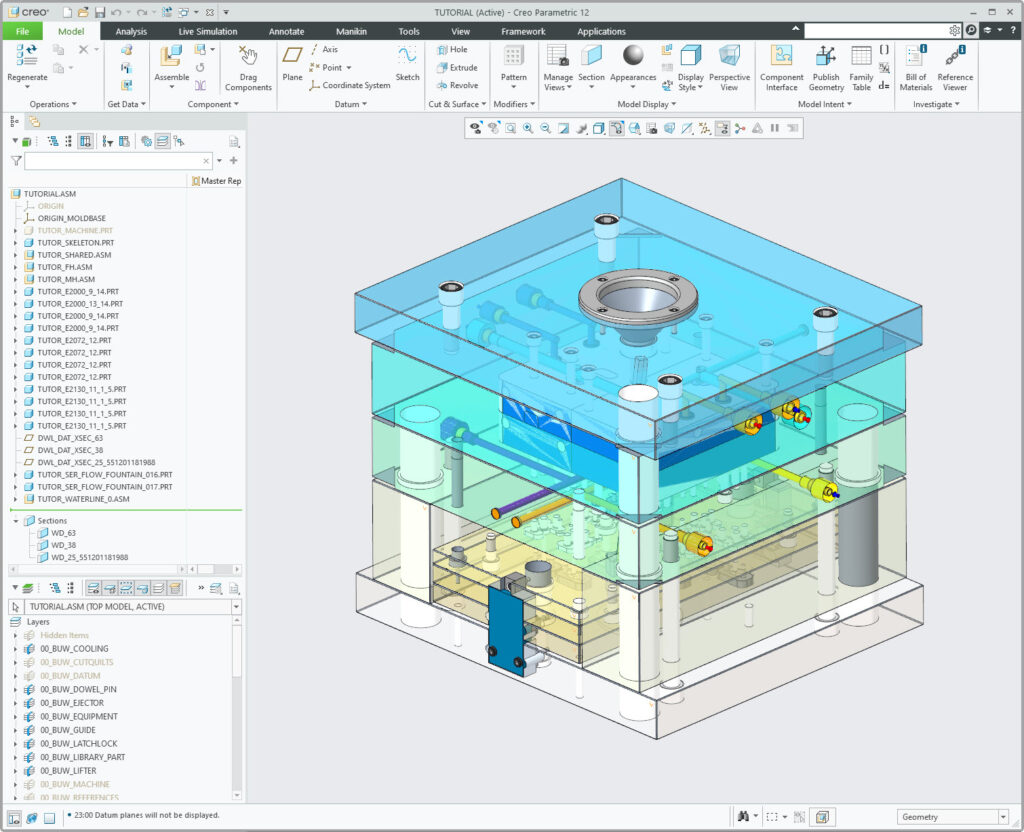Click the binoculars find icon in status bar
This screenshot has width=1024, height=832.
(x=743, y=816)
